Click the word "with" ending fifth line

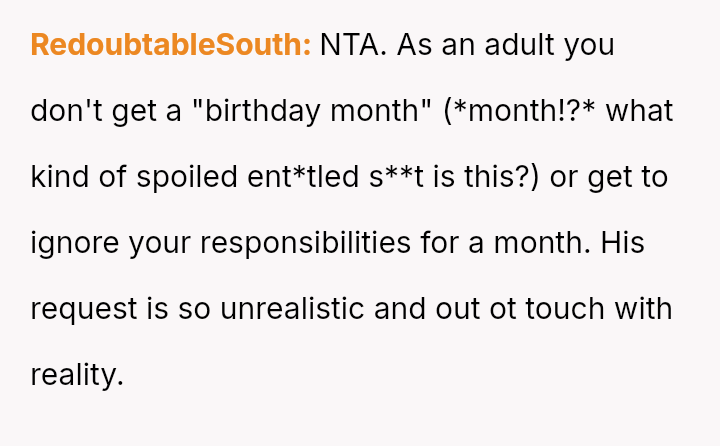[x=644, y=309]
